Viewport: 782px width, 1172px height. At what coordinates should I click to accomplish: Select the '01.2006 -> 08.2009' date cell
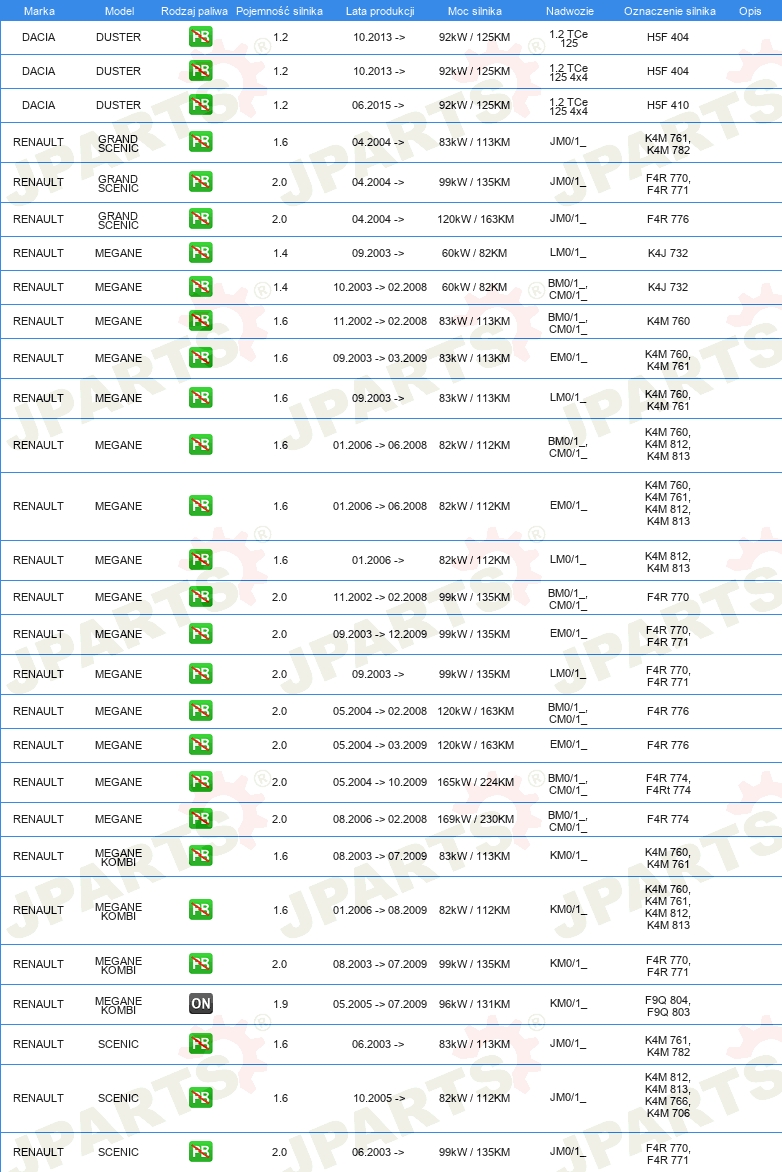tap(380, 910)
